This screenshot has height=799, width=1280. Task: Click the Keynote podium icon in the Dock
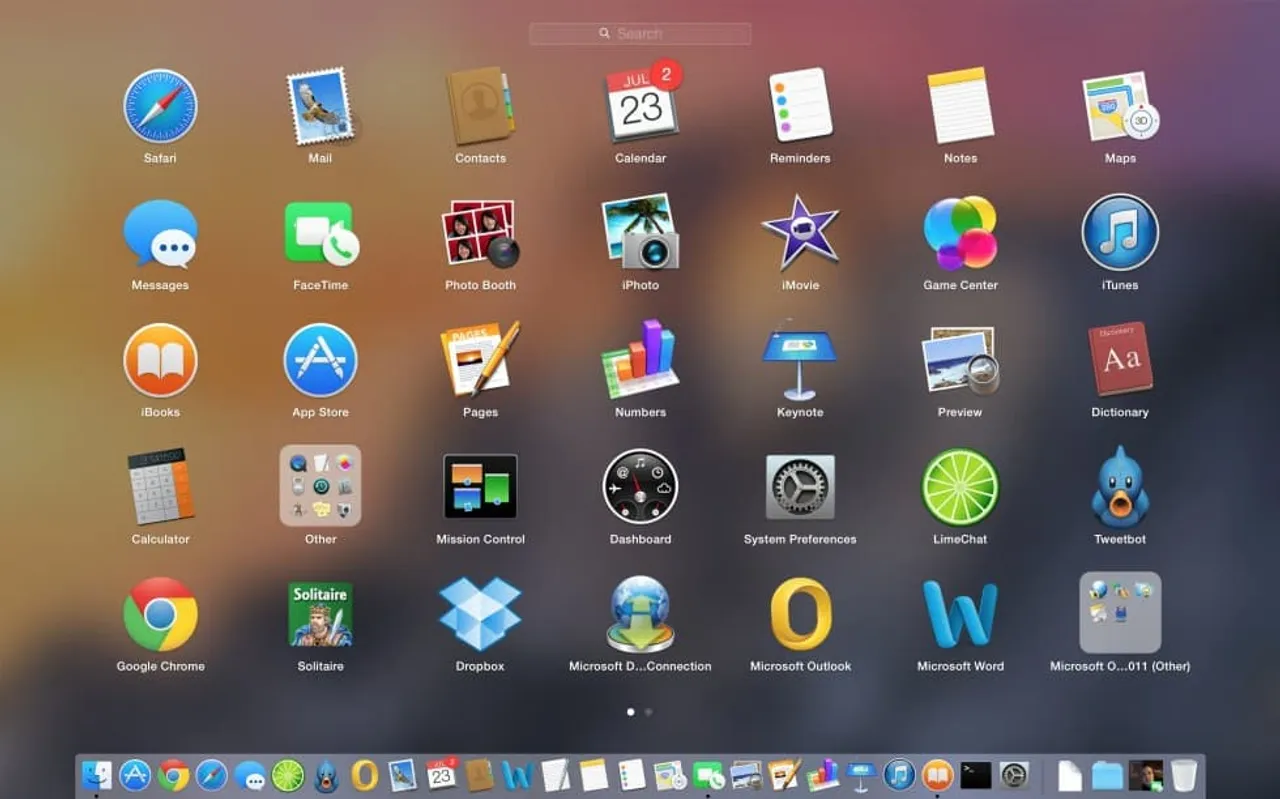(x=861, y=776)
